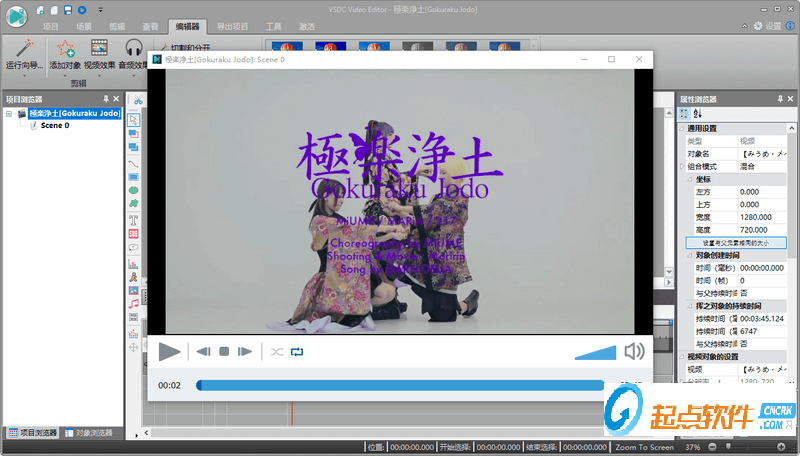
Task: Switch to the 项目浏览器 bottom tab
Action: [33, 433]
